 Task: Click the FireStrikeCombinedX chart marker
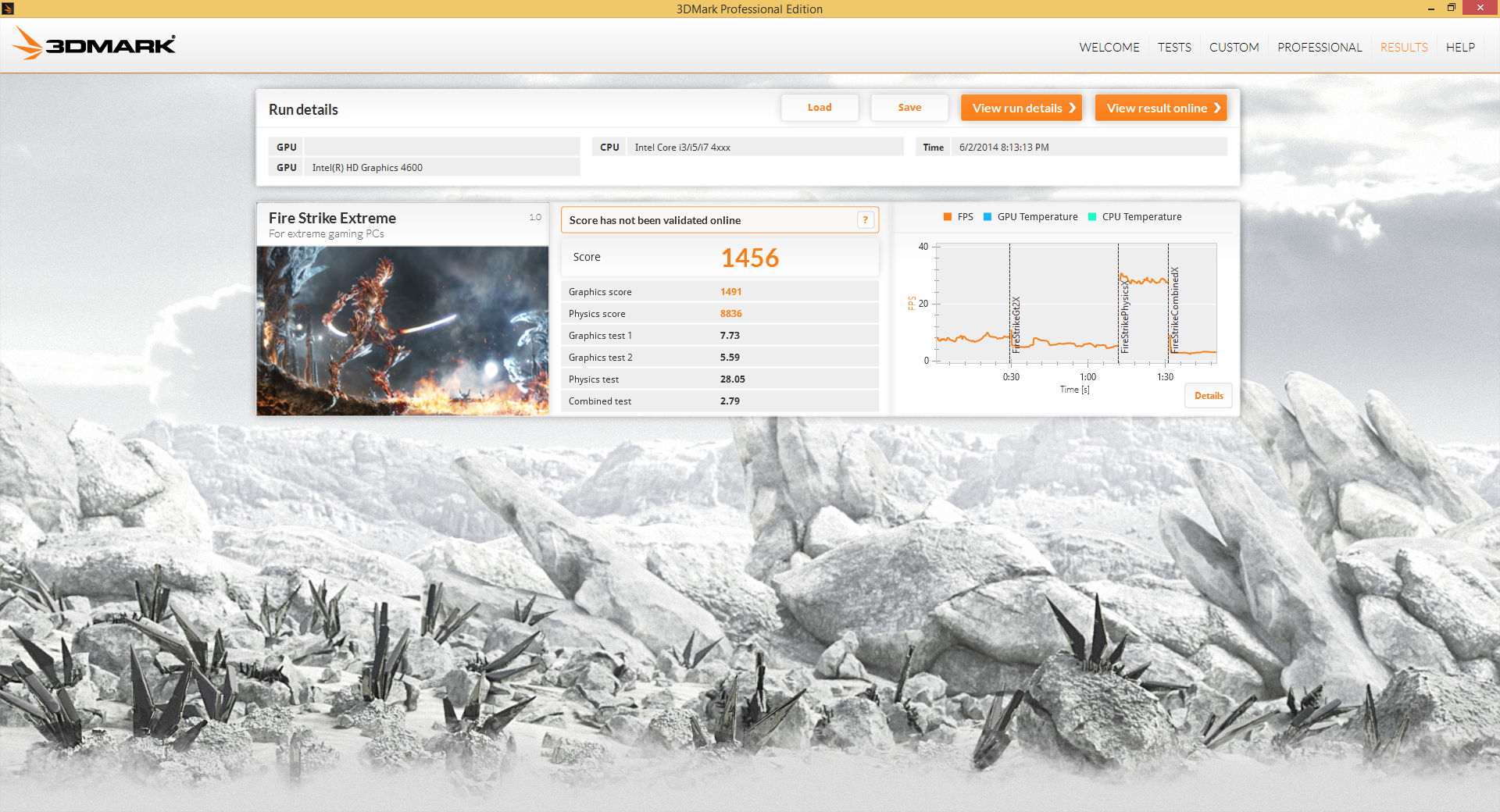pyautogui.click(x=1174, y=310)
